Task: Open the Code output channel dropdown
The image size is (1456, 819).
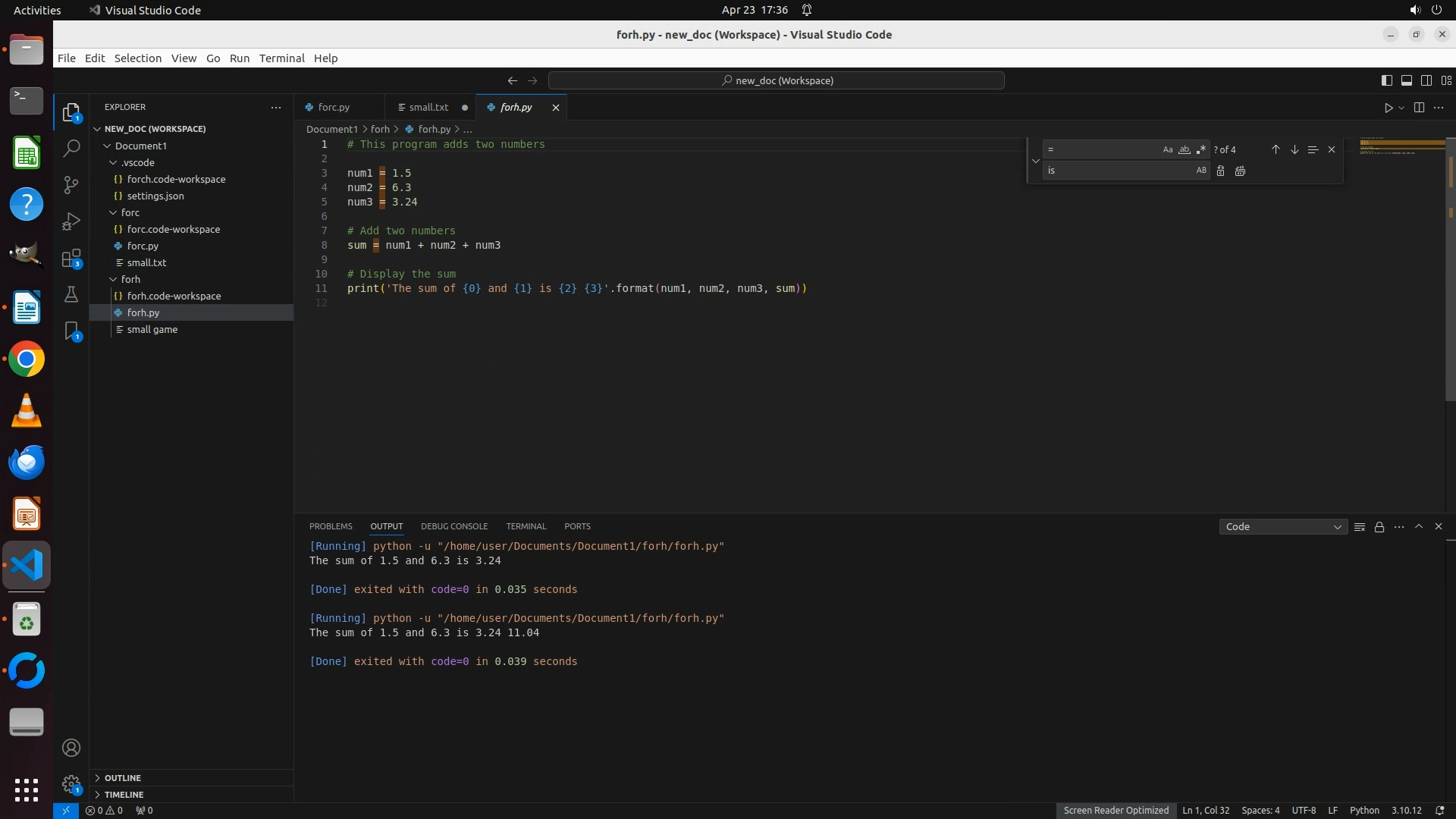Action: tap(1282, 527)
